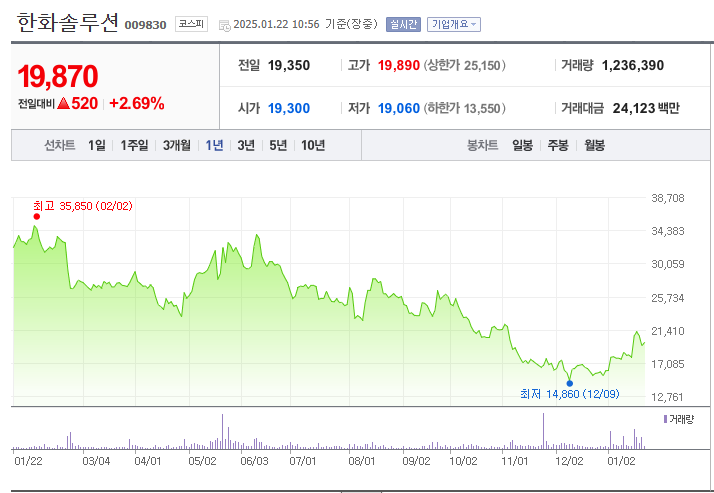Image resolution: width=714 pixels, height=493 pixels.
Task: Open the 기업개요 dropdown
Action: tap(454, 24)
